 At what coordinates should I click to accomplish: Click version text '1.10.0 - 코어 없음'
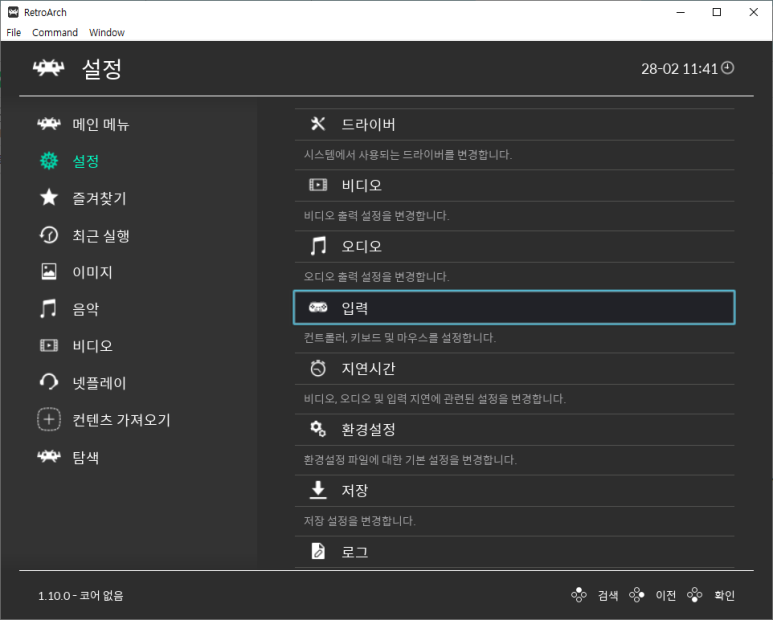pos(81,595)
